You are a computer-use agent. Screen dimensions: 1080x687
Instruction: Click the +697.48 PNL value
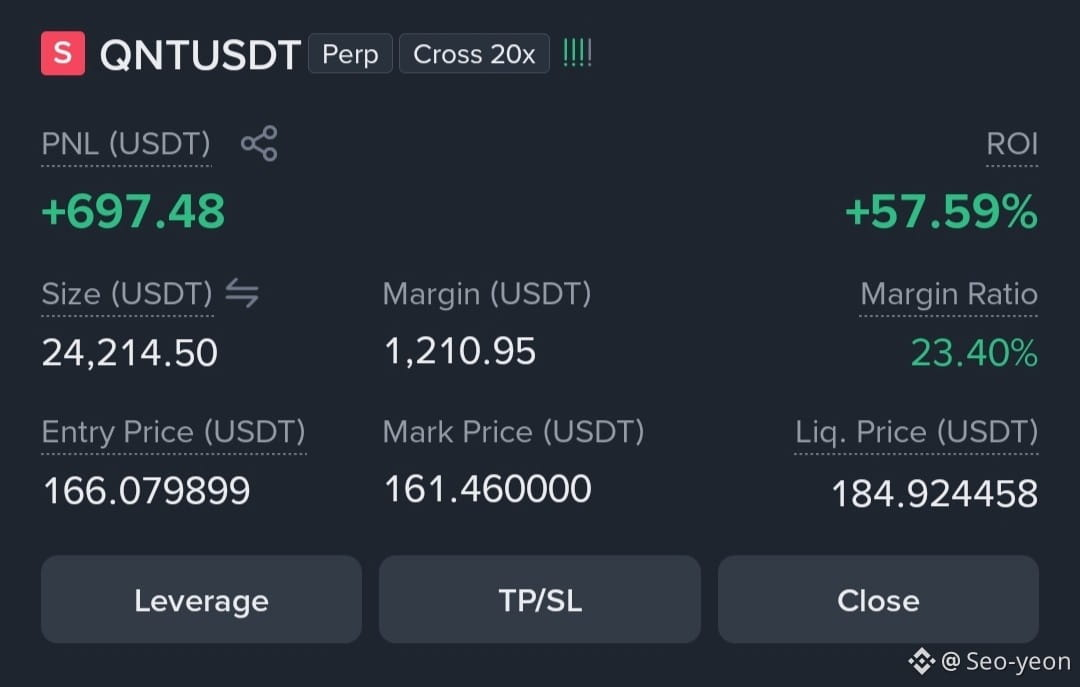[133, 211]
